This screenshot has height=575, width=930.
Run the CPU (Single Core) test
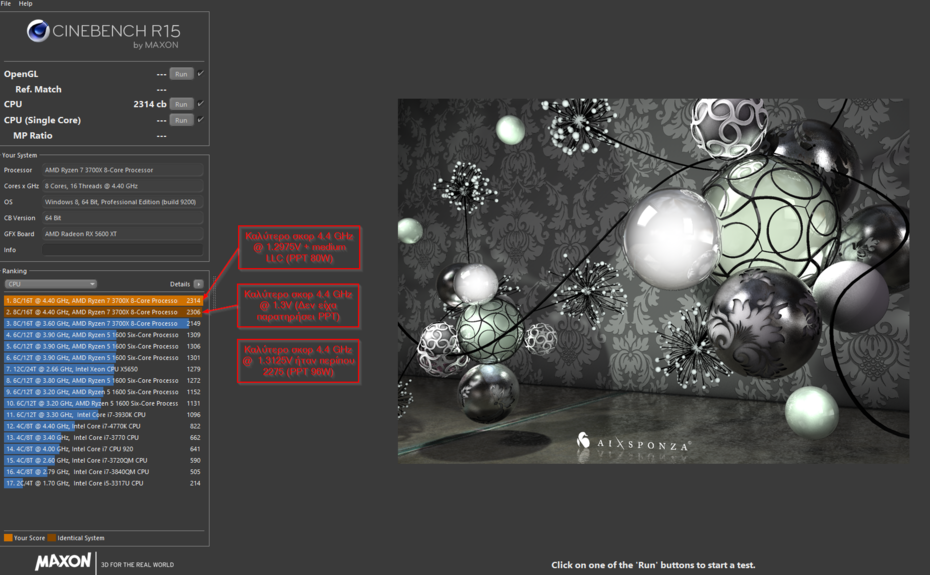pos(181,120)
